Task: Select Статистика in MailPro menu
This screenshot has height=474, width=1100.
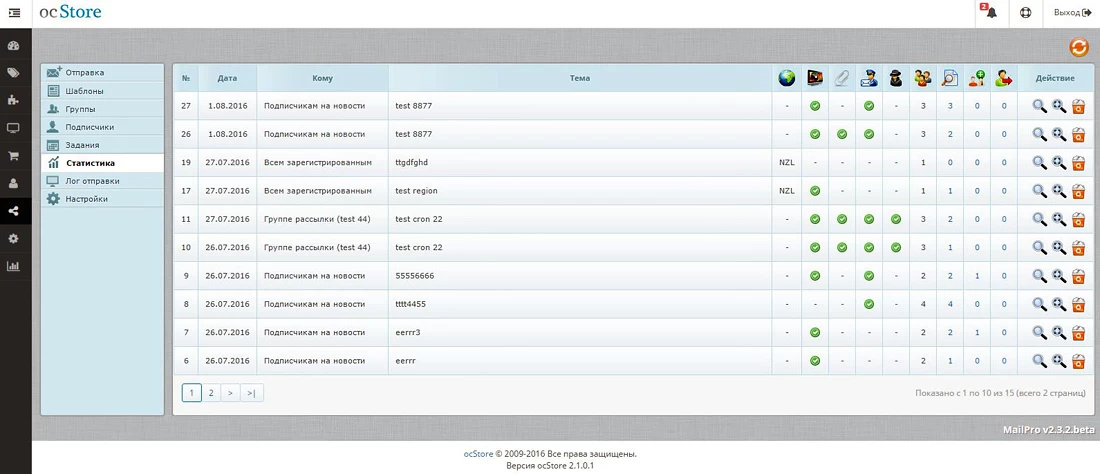Action: point(102,163)
